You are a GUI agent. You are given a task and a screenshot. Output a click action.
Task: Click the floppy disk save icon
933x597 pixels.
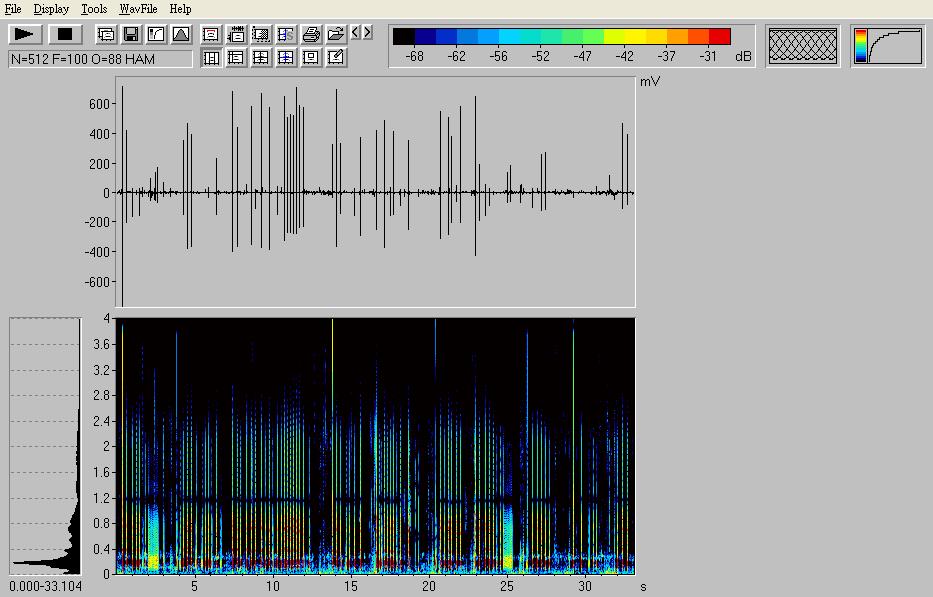coord(131,34)
